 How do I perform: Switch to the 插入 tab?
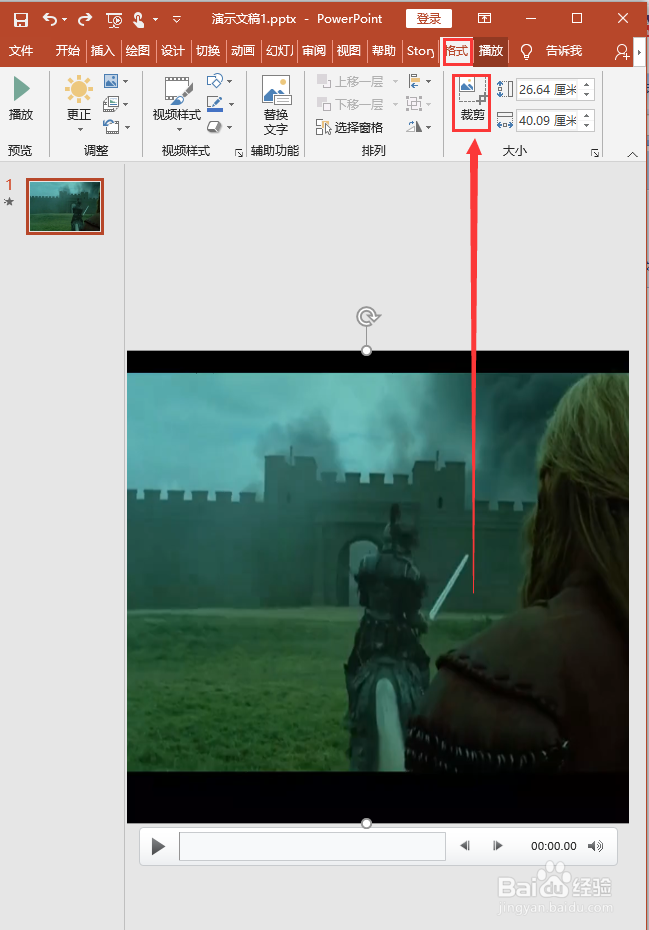click(103, 51)
